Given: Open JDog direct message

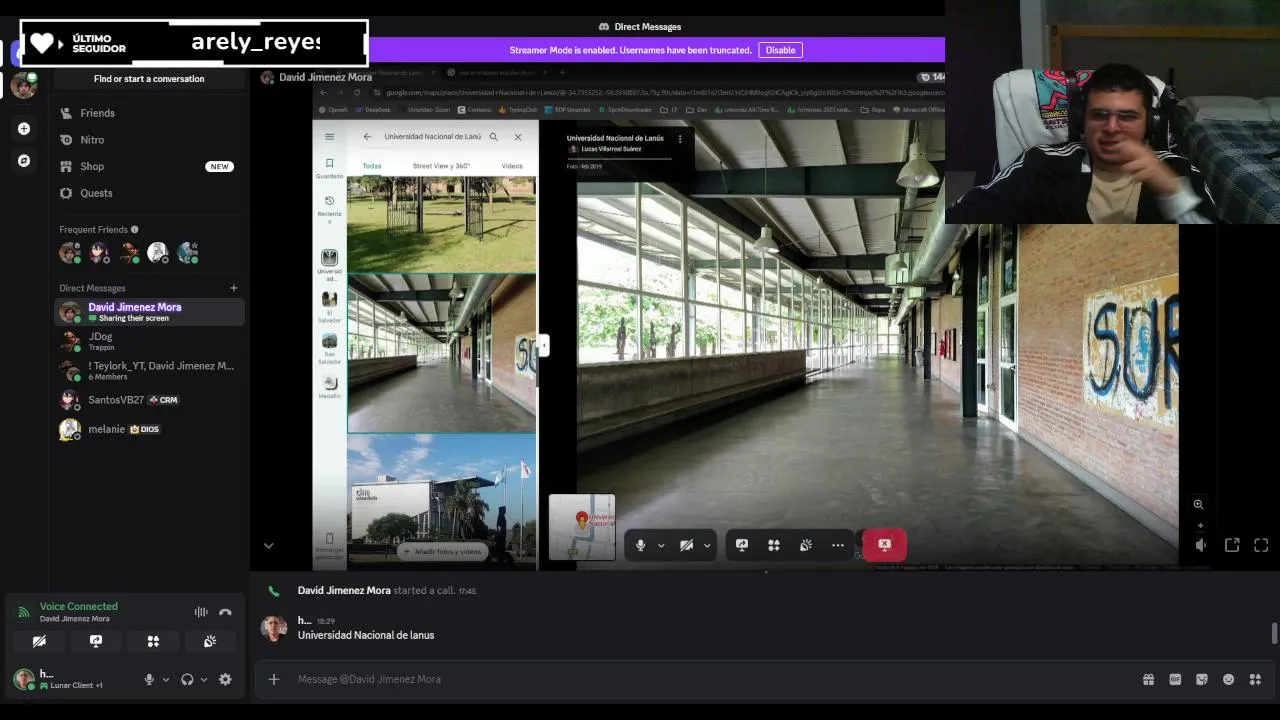Looking at the screenshot, I should 149,341.
